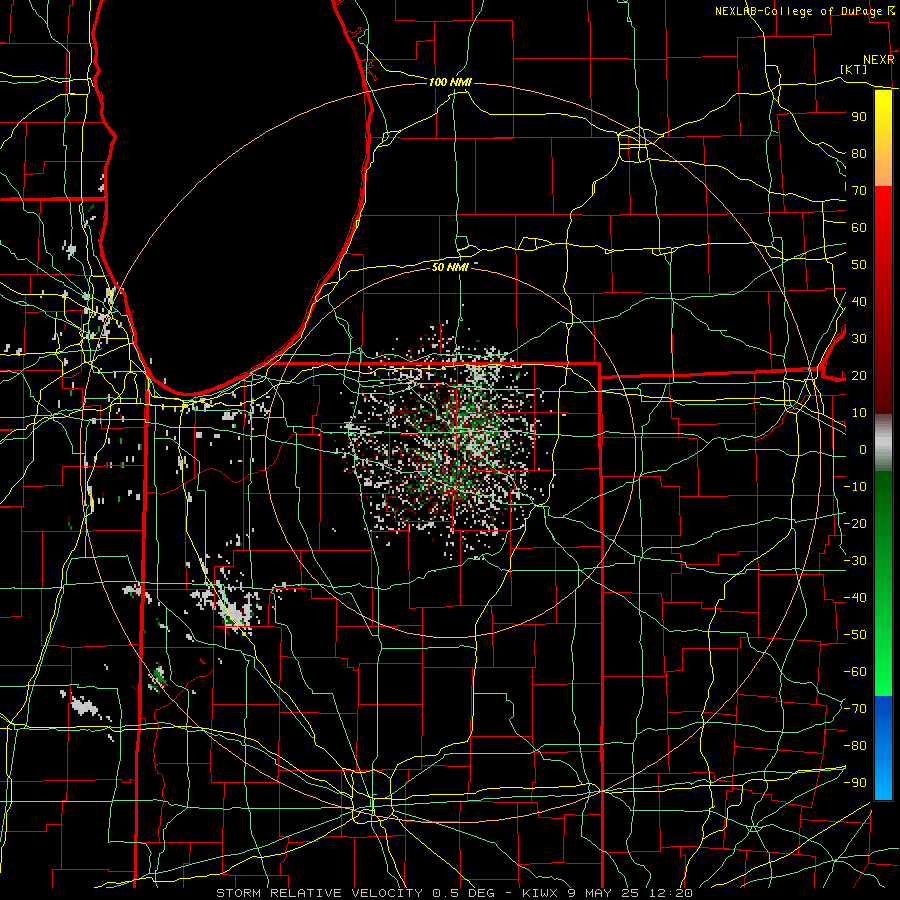900x900 pixels.
Task: Click the -30 value on the velocity scale
Action: coord(855,561)
